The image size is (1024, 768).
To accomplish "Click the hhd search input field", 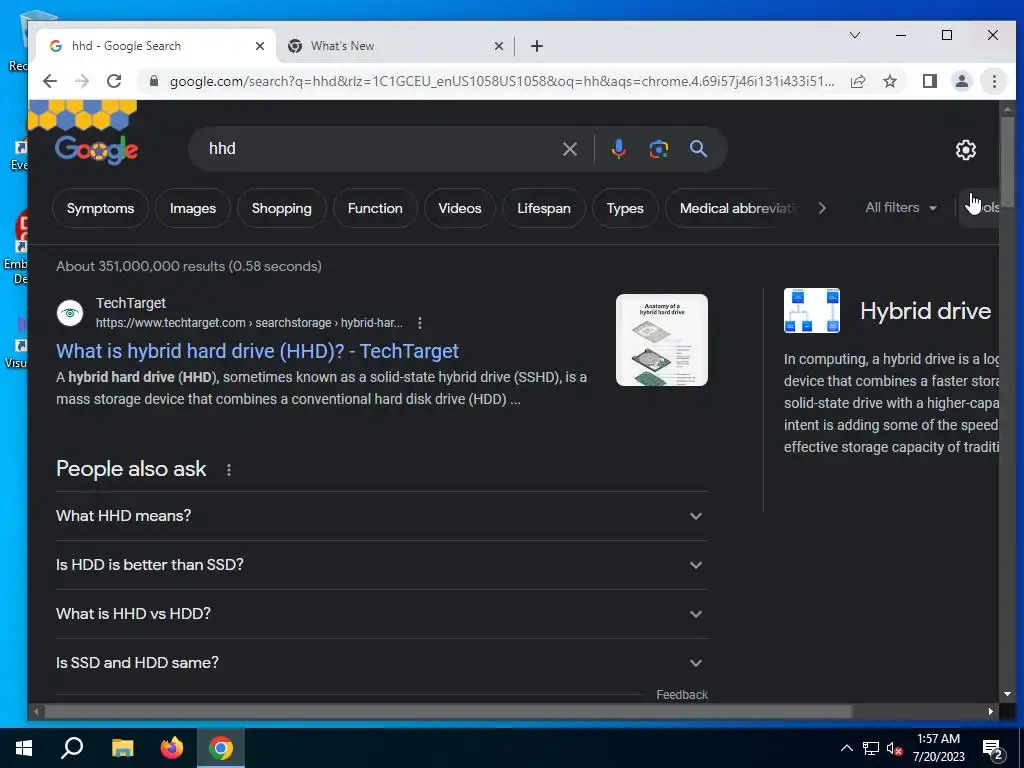I will click(x=379, y=149).
